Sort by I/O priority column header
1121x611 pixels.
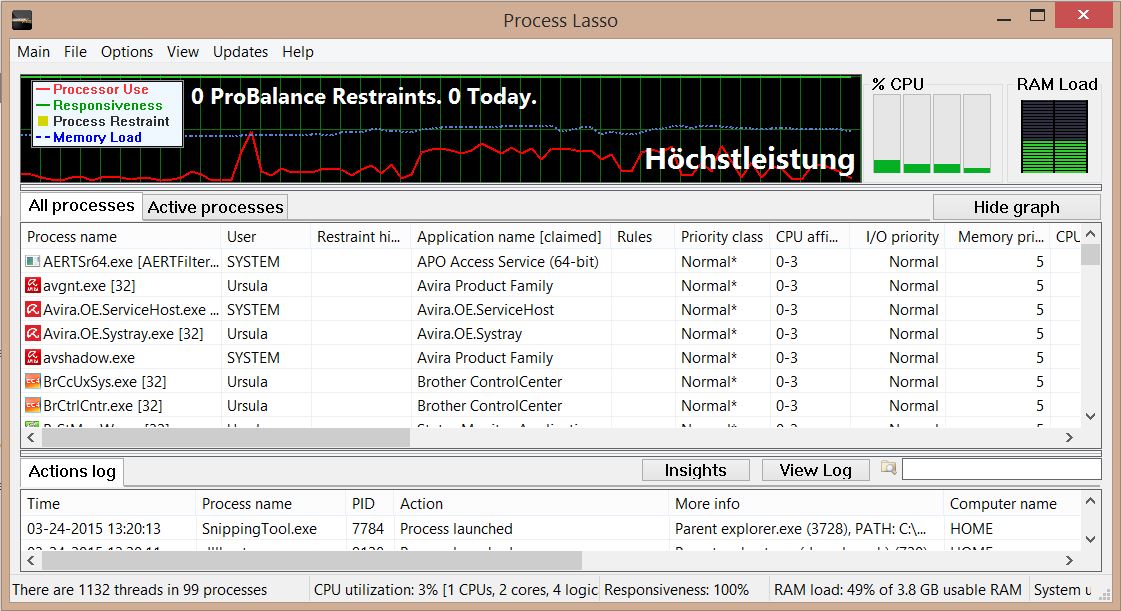pos(898,237)
